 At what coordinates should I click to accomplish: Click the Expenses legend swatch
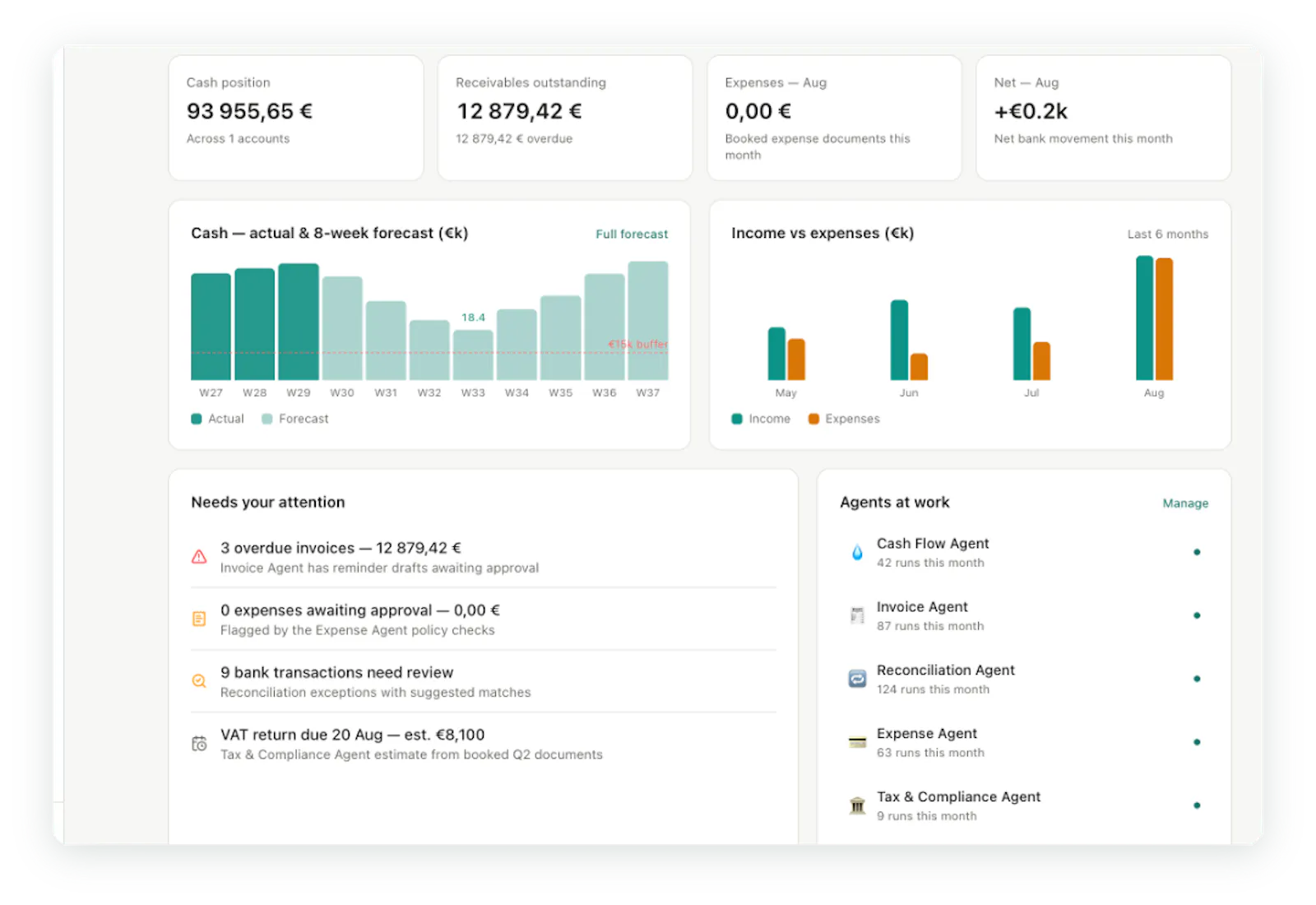(x=813, y=419)
